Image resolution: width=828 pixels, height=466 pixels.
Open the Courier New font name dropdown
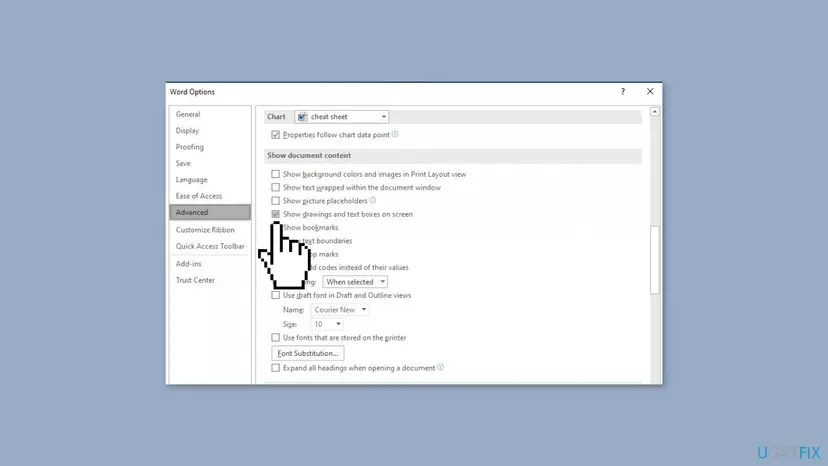pos(340,310)
